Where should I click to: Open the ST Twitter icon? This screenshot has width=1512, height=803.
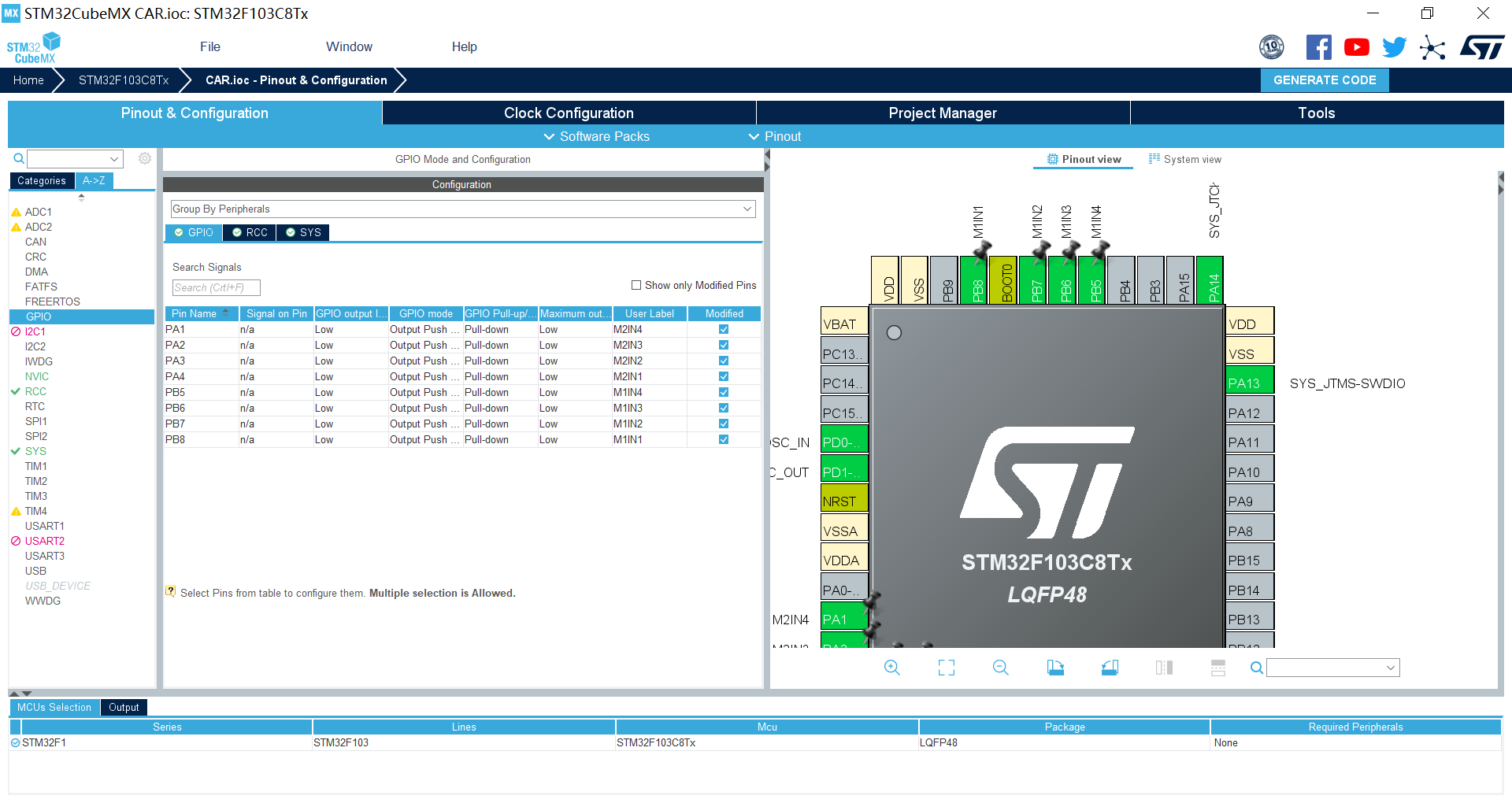click(x=1394, y=47)
